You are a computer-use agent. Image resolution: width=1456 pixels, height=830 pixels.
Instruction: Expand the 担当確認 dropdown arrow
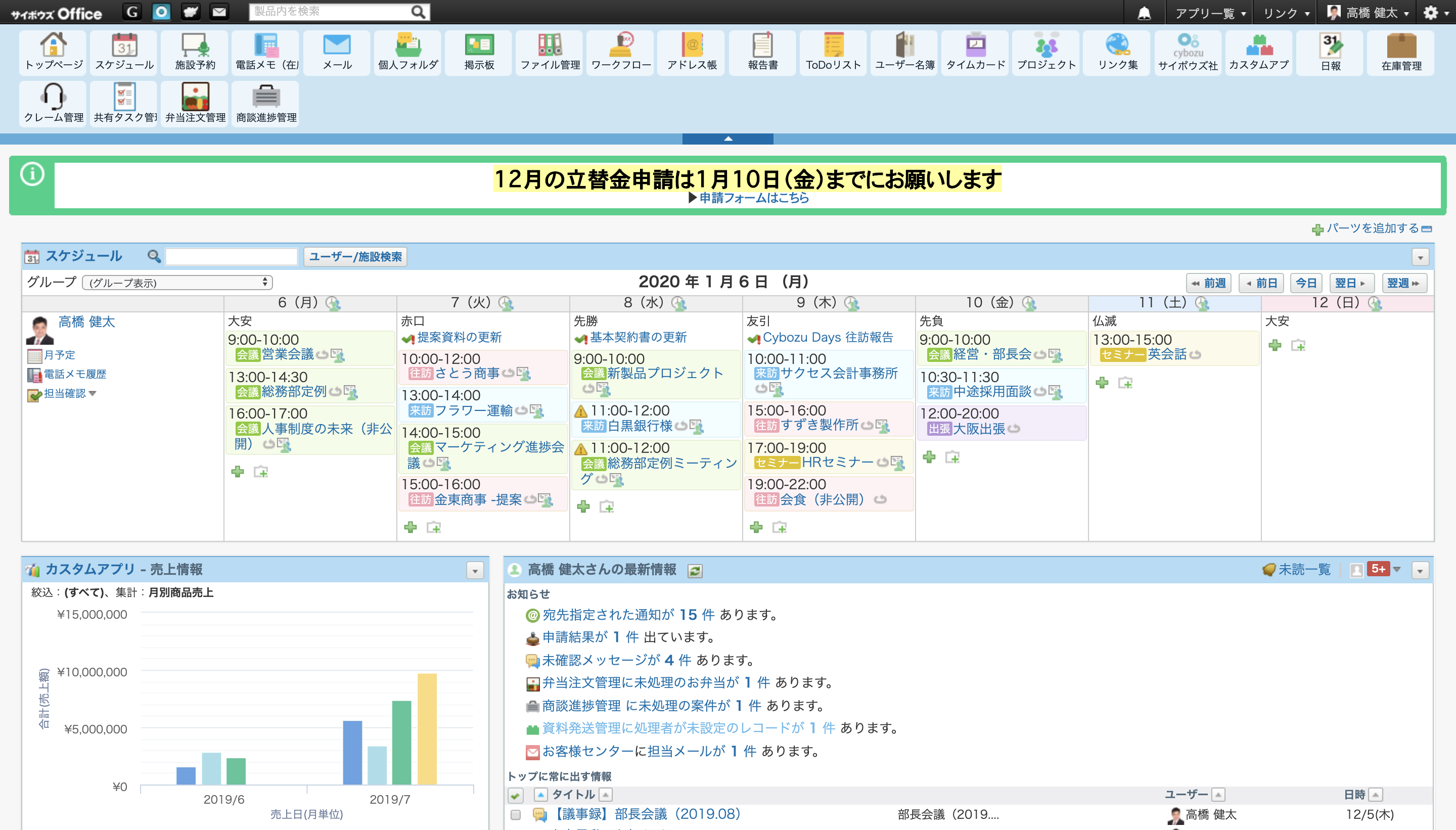click(x=93, y=393)
